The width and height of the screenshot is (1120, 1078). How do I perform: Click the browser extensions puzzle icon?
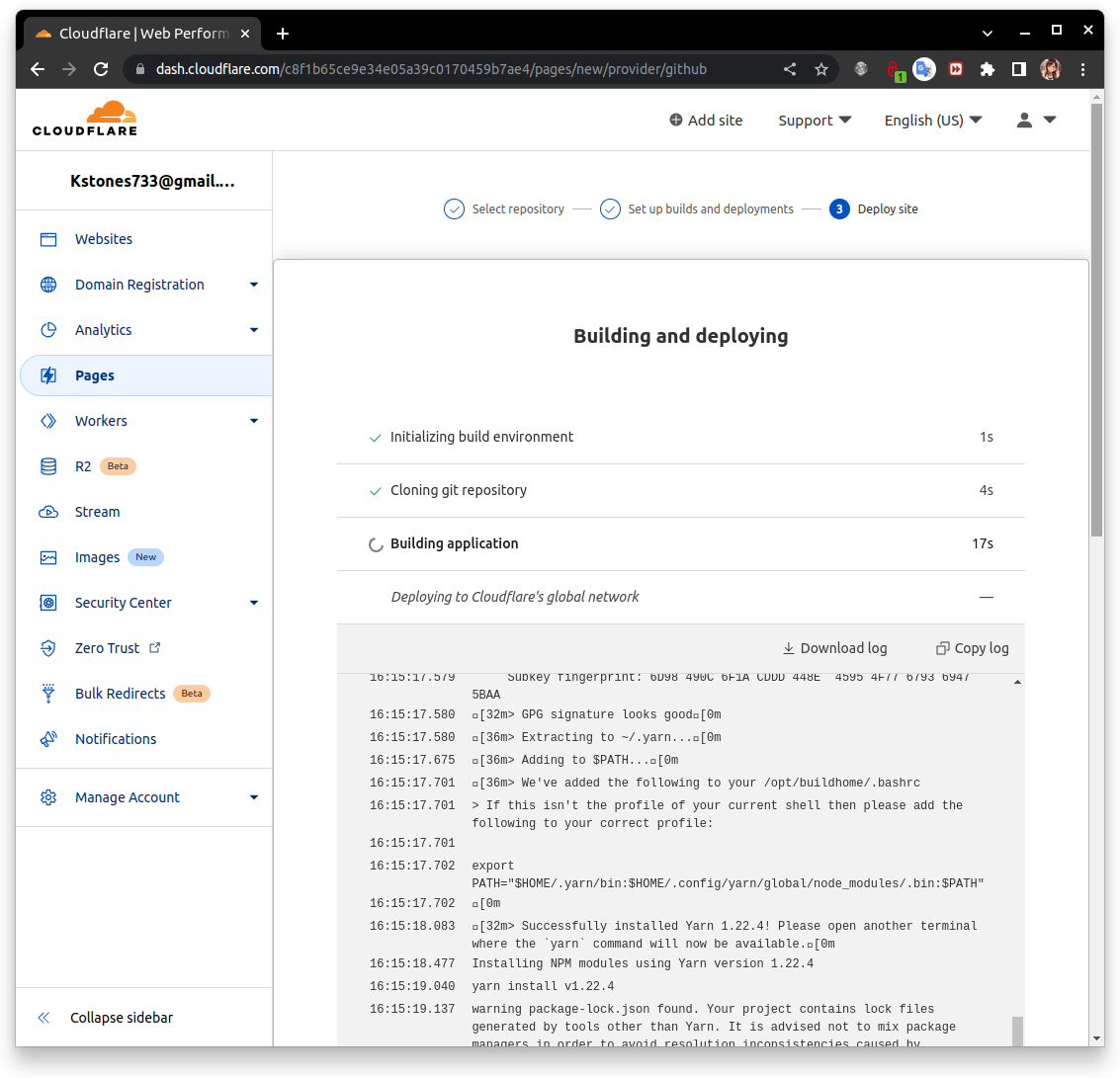tap(989, 69)
